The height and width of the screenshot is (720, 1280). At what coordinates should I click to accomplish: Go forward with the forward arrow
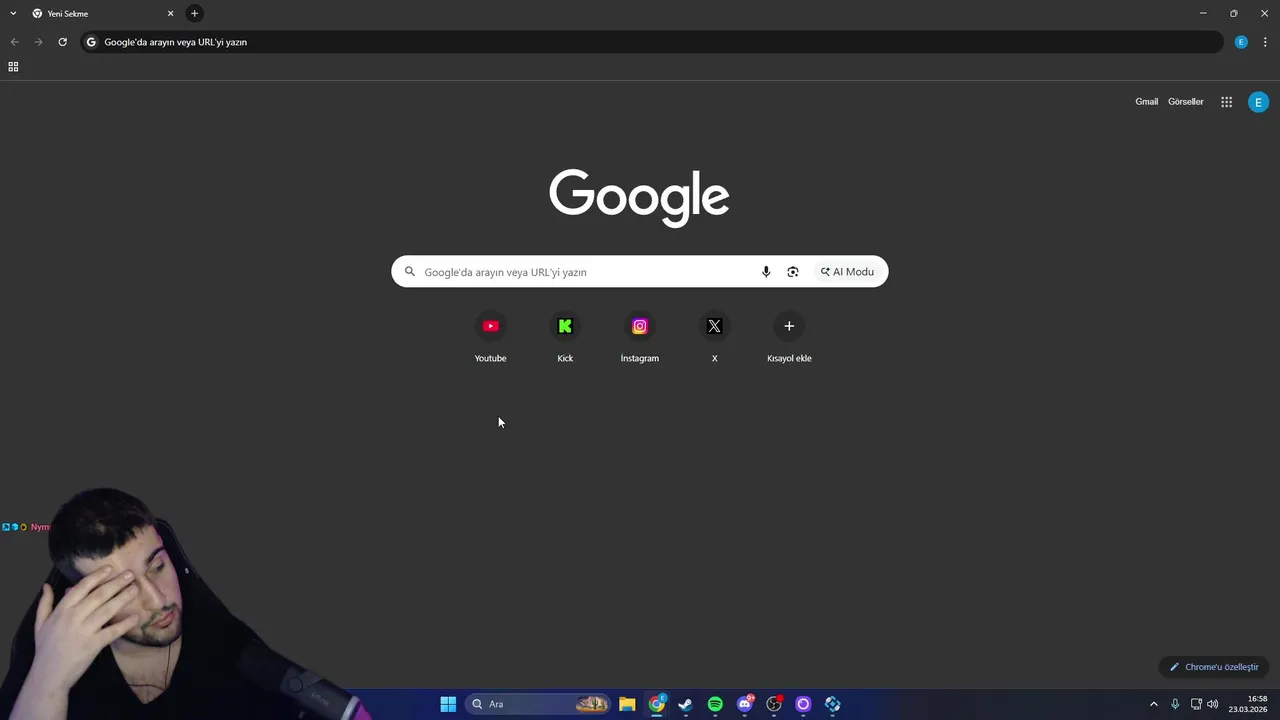click(38, 42)
